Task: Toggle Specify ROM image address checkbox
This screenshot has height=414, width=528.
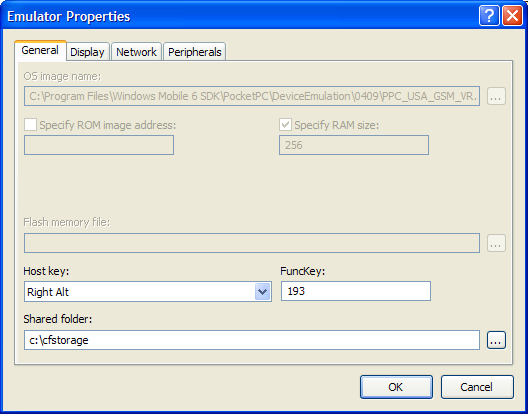Action: [x=30, y=125]
